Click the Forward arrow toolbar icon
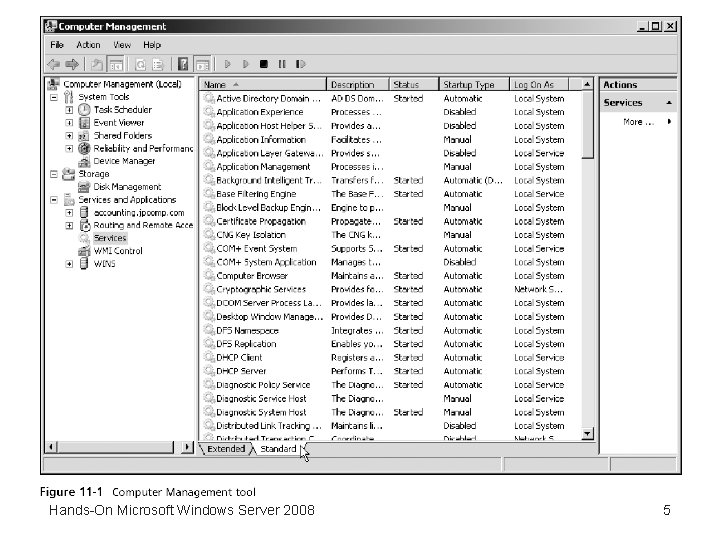 tap(72, 64)
